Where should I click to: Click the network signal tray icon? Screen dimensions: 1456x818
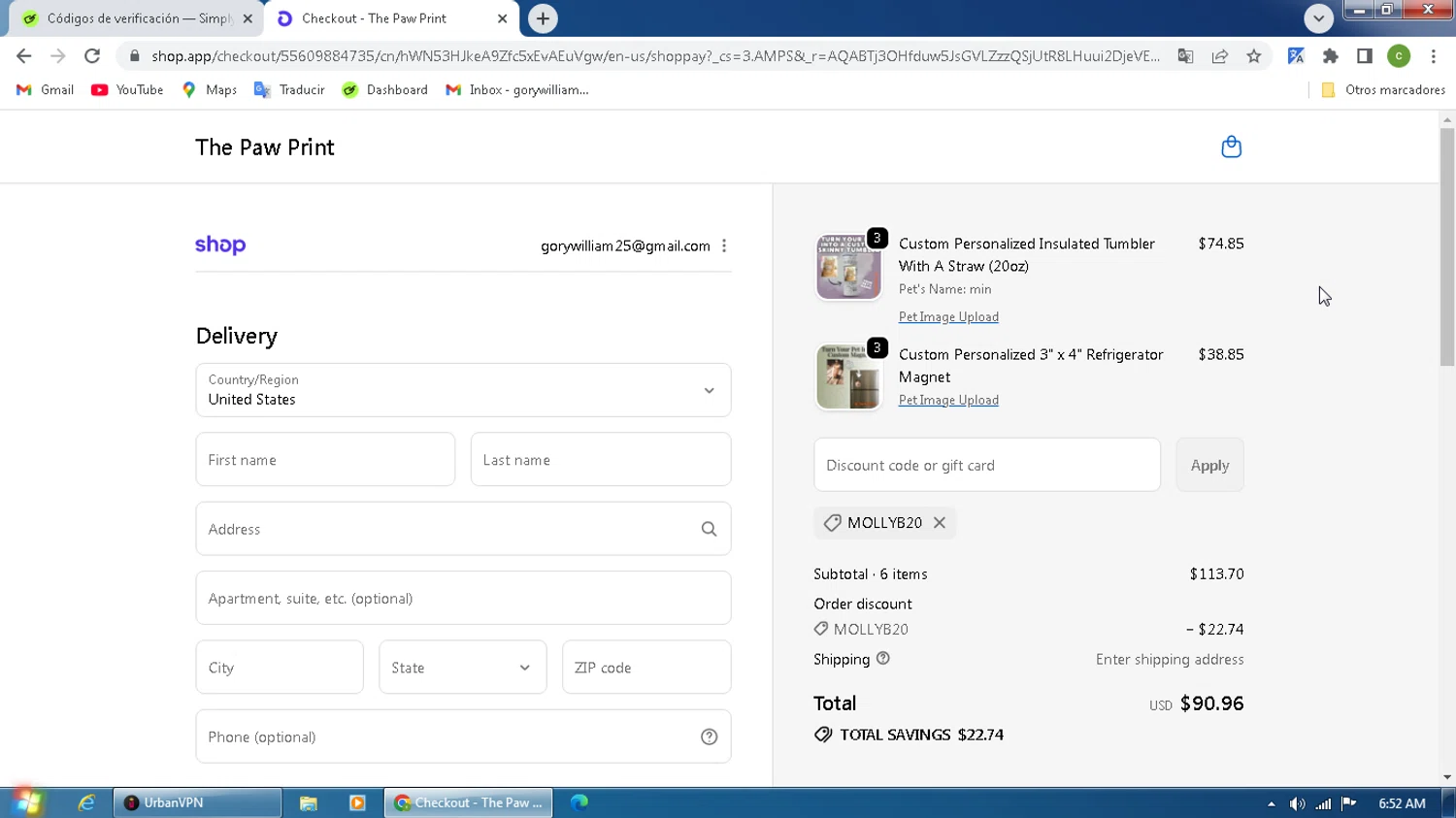pos(1323,803)
